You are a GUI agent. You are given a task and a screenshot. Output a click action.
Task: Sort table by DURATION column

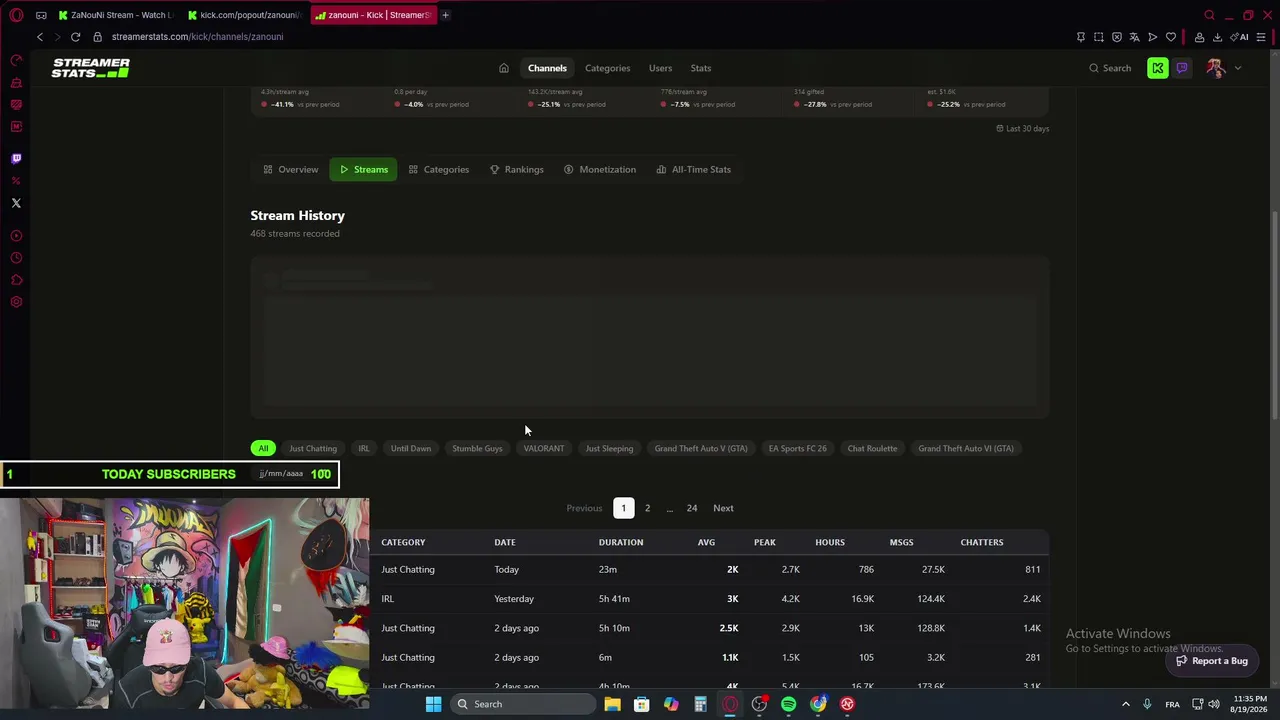click(621, 542)
